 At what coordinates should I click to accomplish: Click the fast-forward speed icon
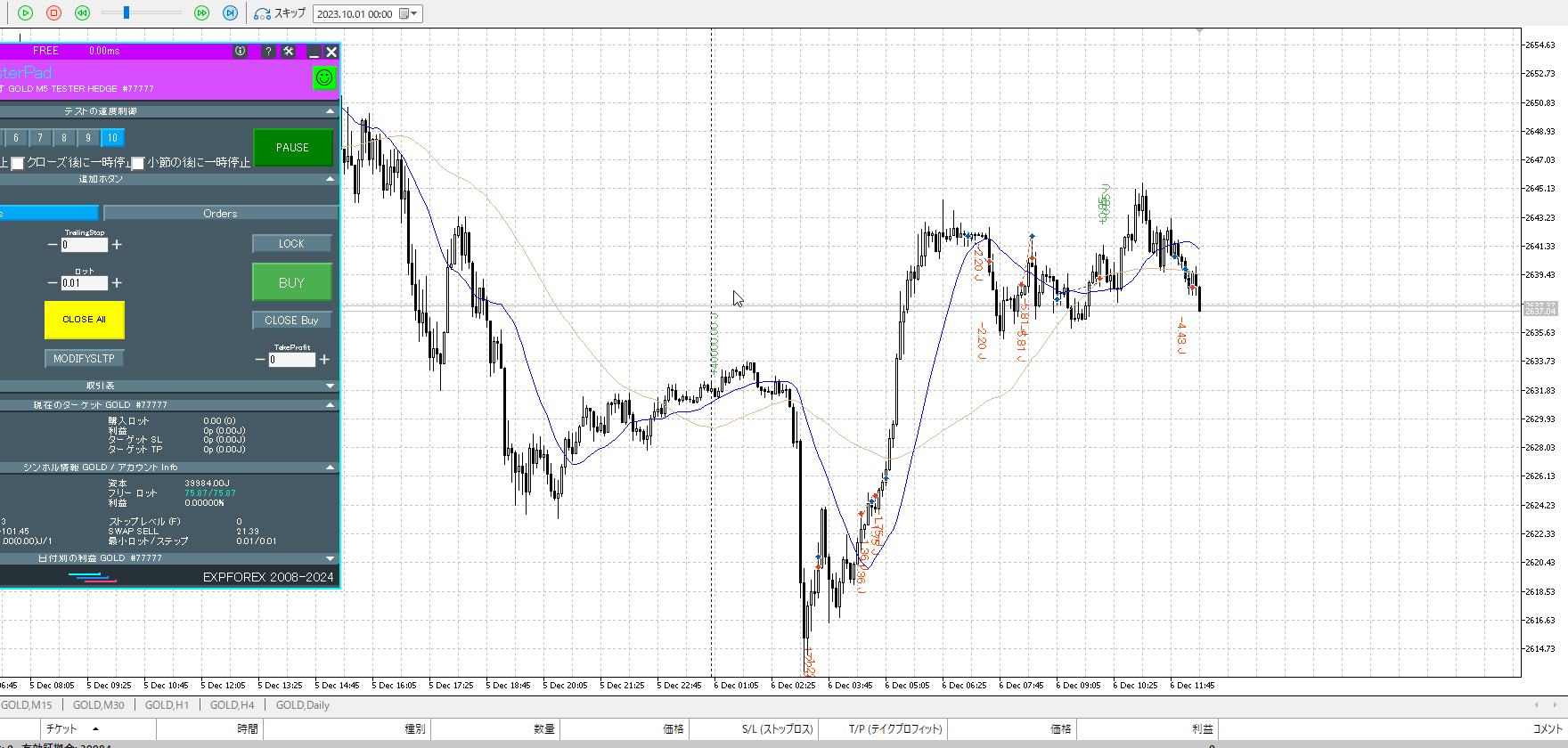point(201,12)
